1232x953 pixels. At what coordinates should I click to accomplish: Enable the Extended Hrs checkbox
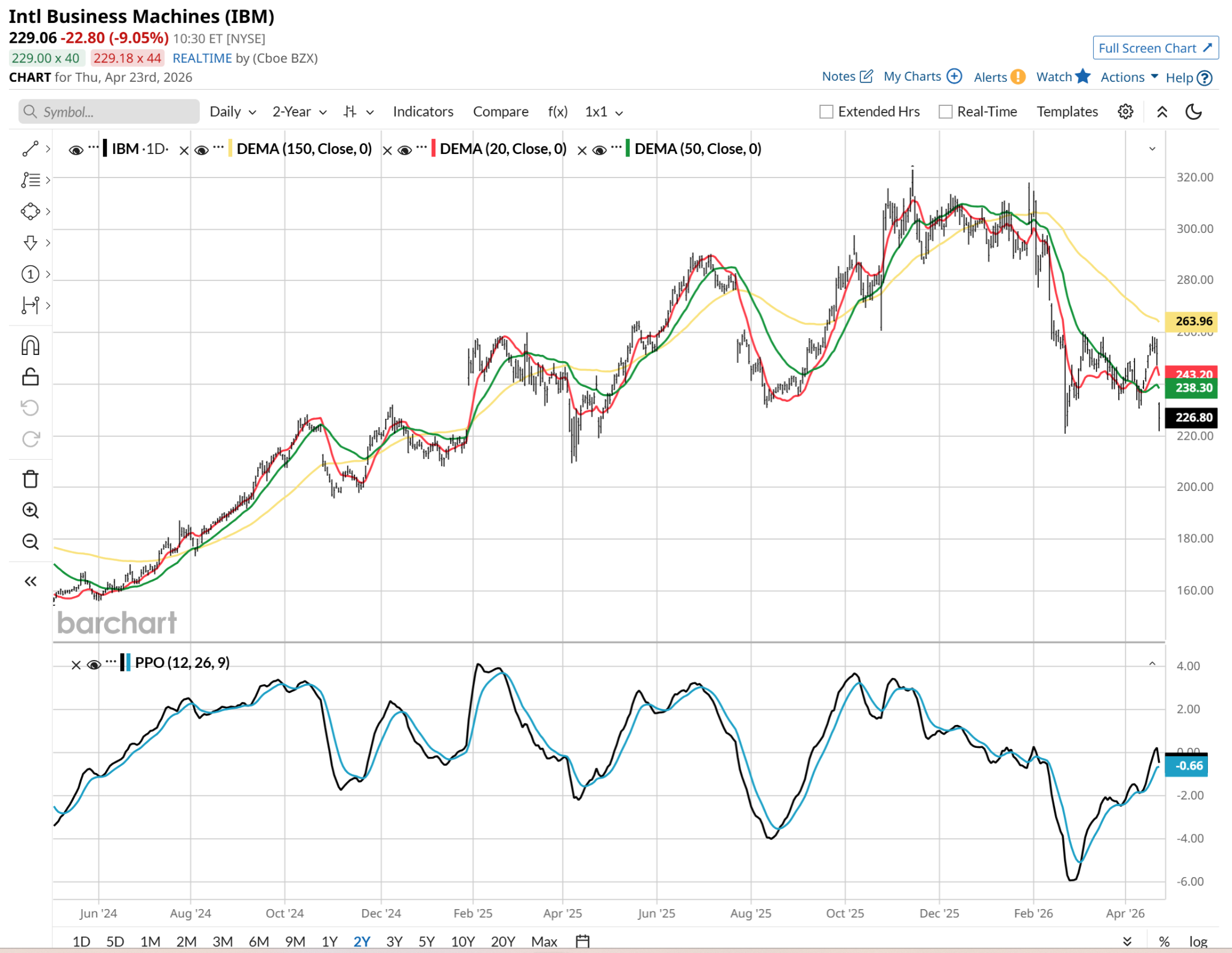tap(827, 112)
